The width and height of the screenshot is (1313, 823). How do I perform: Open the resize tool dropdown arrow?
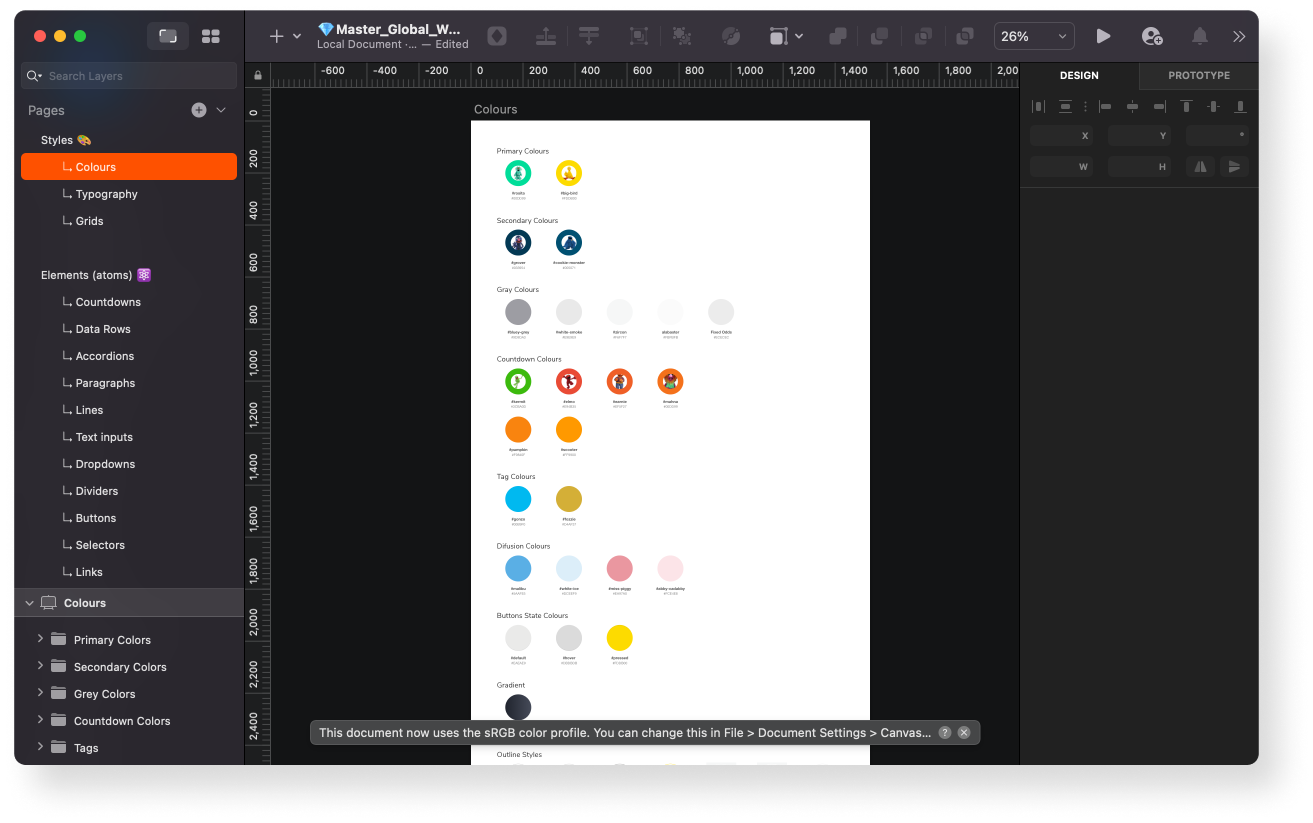click(799, 36)
